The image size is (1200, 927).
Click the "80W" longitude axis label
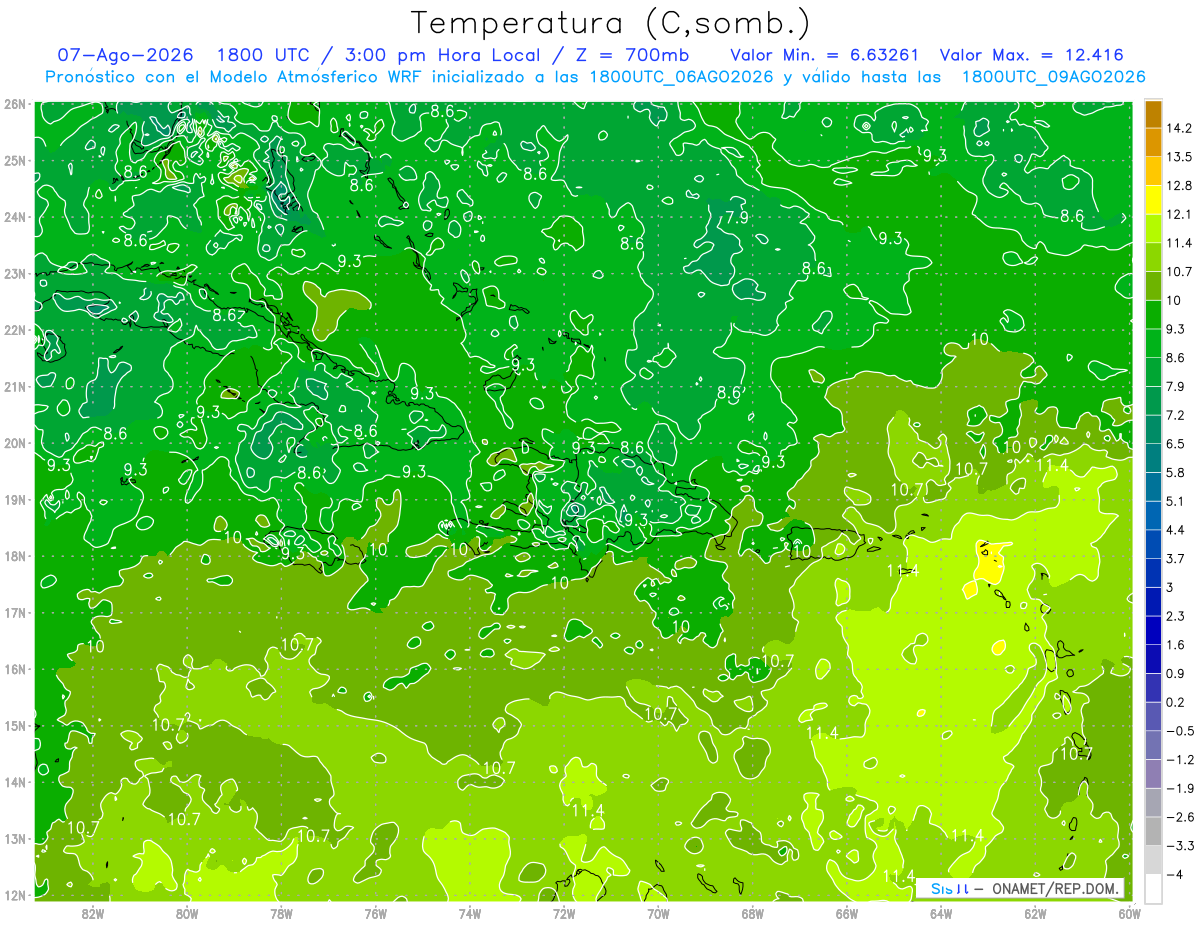(x=186, y=913)
